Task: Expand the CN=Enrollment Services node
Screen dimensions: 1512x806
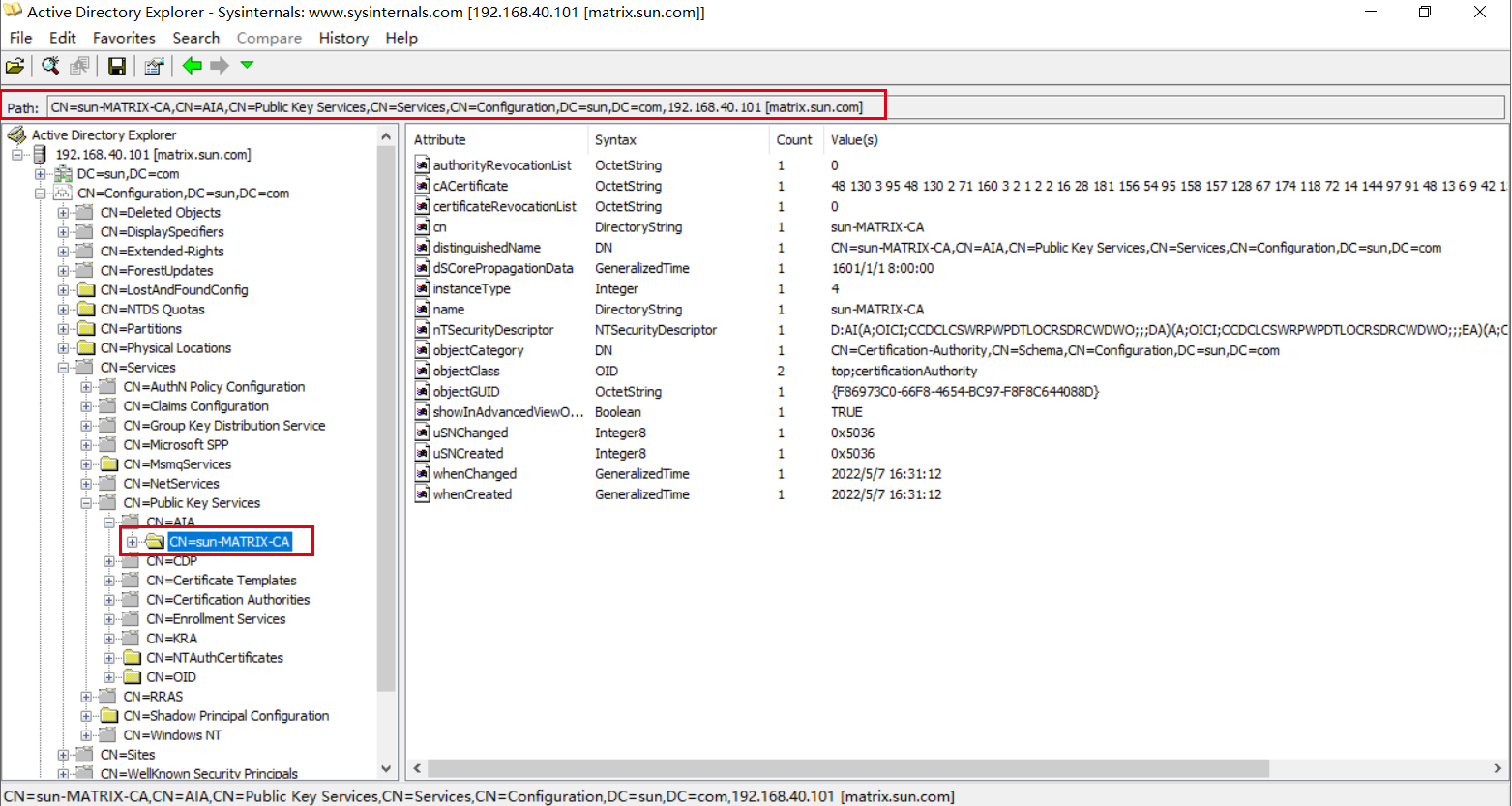Action: [x=109, y=619]
